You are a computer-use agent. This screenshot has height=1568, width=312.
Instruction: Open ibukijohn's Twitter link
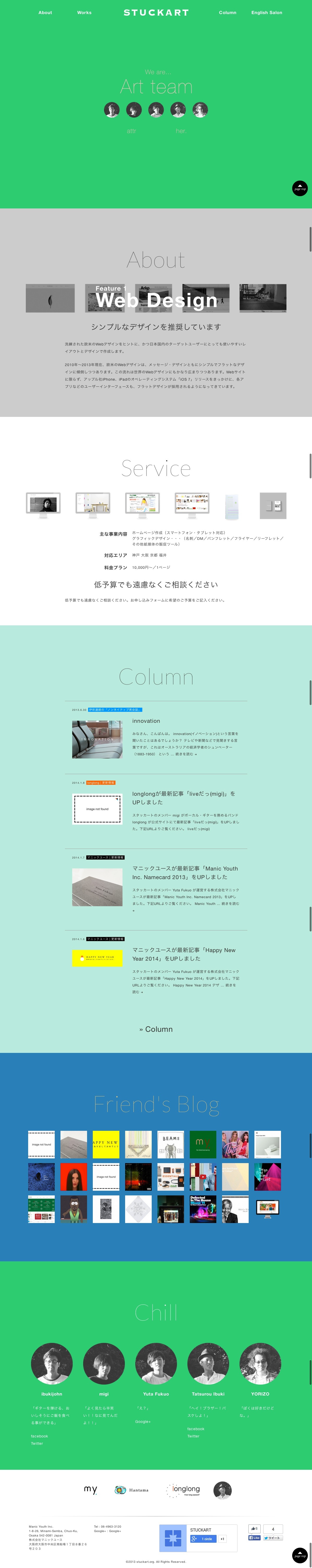(x=37, y=1443)
